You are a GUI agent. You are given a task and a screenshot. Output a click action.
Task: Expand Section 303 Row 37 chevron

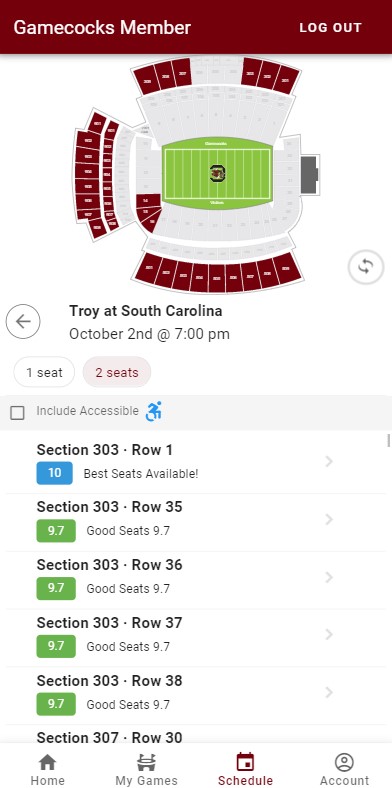(329, 635)
